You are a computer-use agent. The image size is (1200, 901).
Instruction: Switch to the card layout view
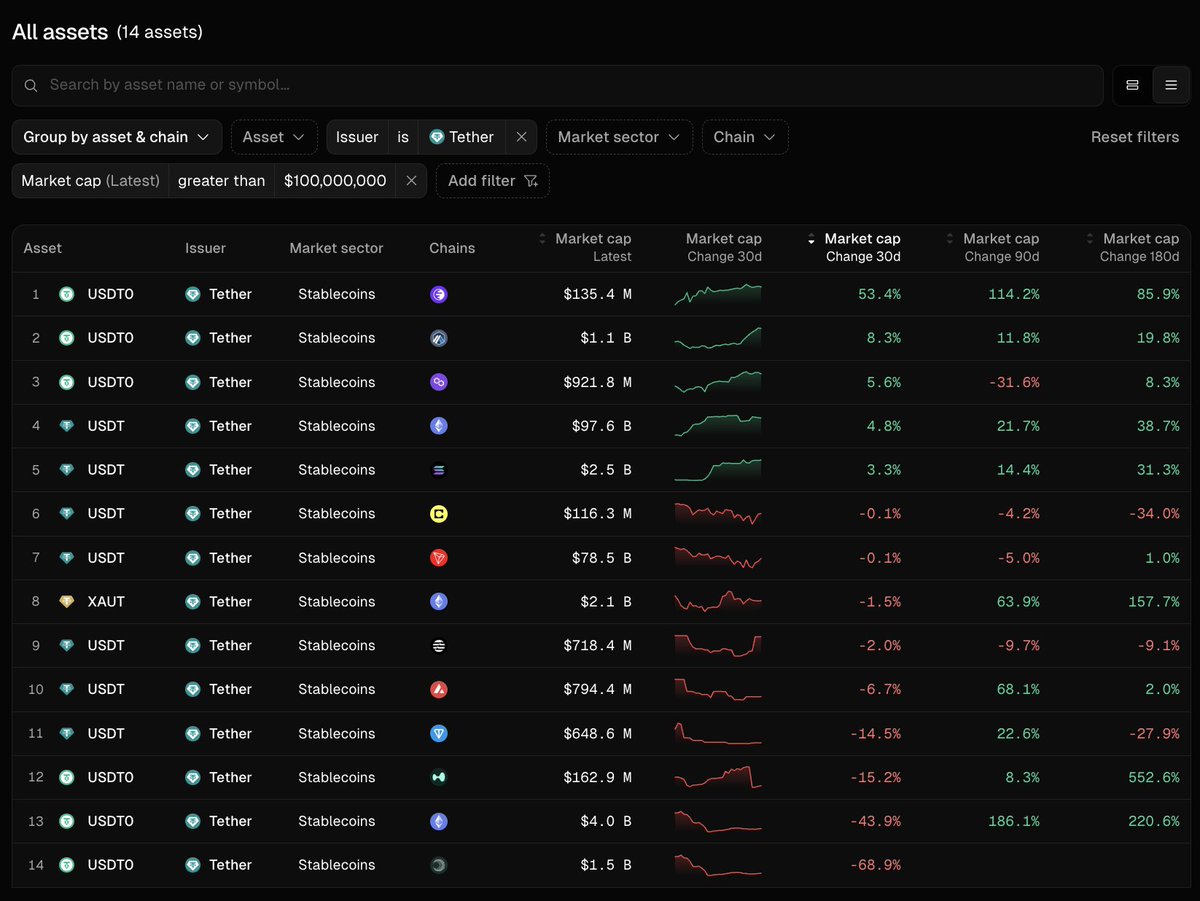[1133, 85]
